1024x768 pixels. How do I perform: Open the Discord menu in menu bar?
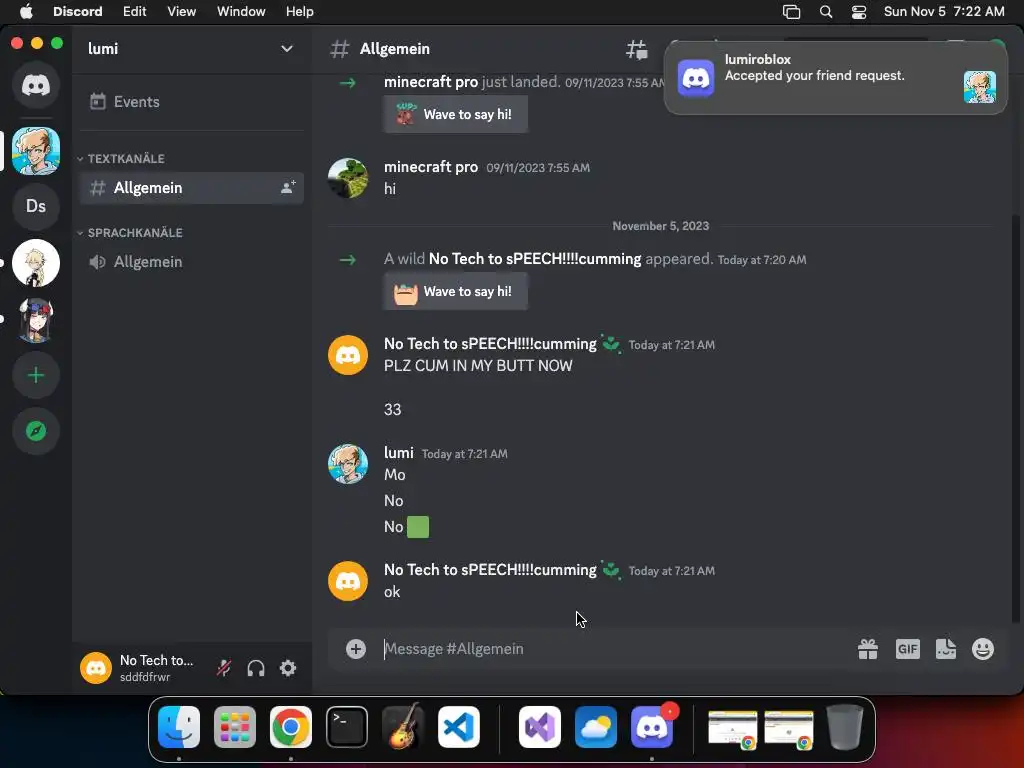[78, 11]
